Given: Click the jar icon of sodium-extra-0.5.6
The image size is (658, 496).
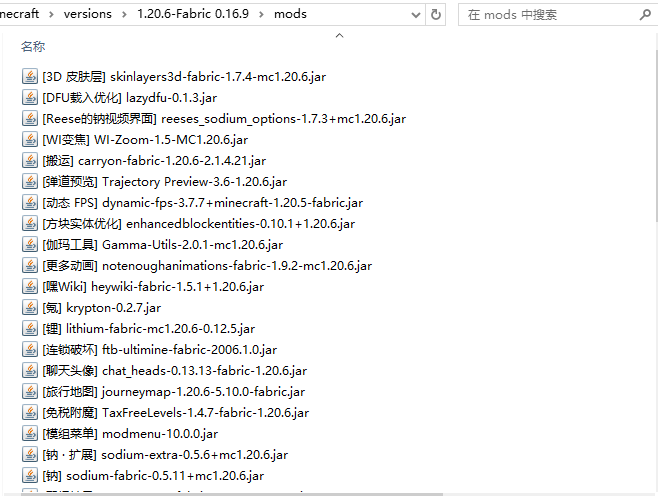Looking at the screenshot, I should [29, 454].
